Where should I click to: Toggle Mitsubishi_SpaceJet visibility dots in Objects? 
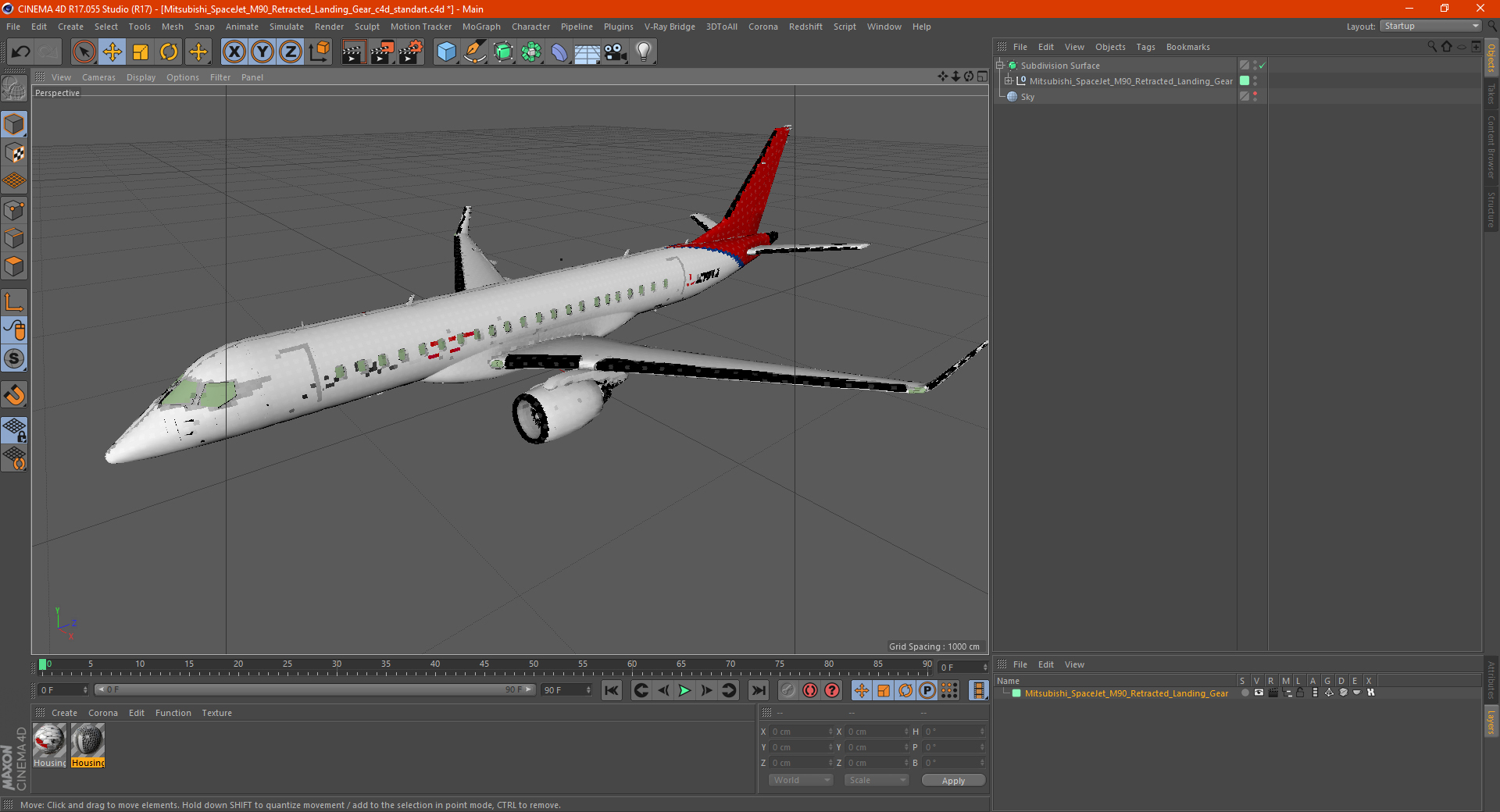tap(1255, 80)
